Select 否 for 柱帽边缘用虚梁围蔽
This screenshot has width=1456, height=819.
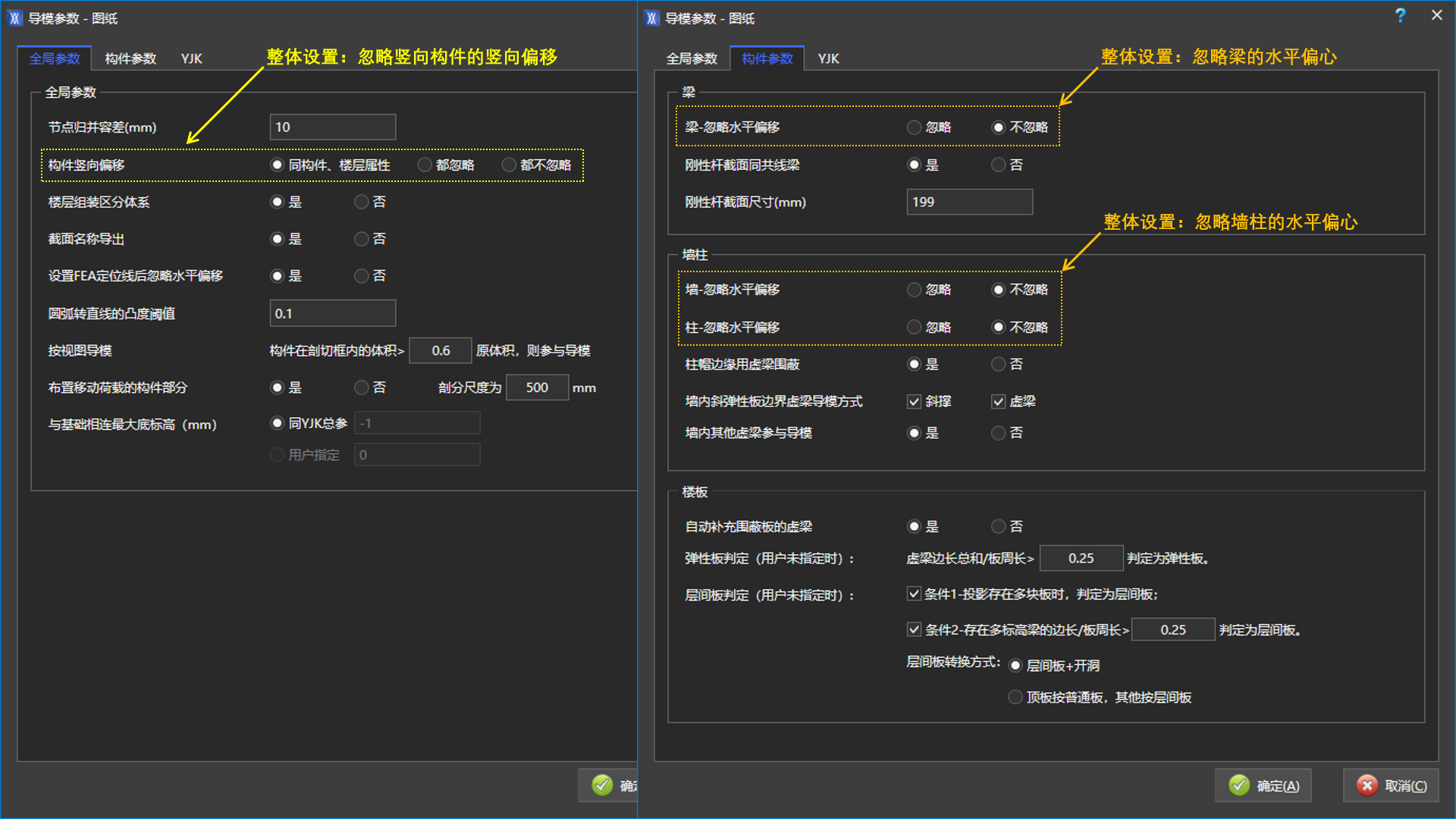(999, 365)
